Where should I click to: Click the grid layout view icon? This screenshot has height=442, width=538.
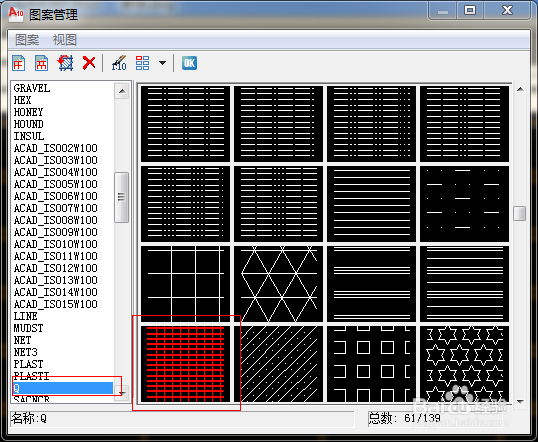pos(142,63)
